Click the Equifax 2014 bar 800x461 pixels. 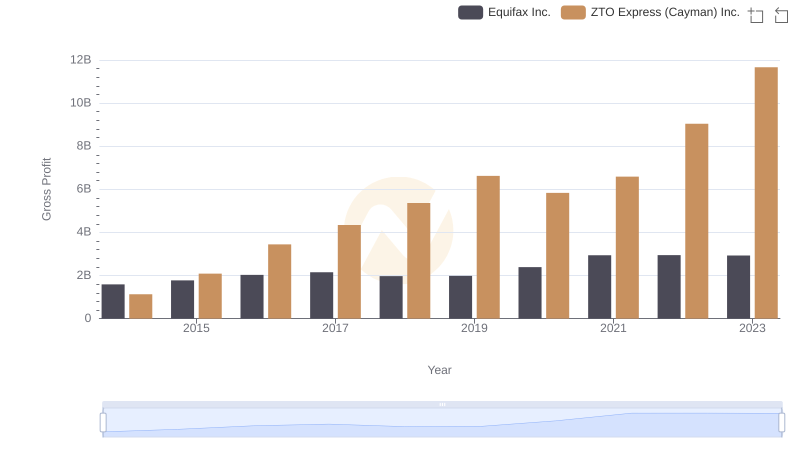[113, 301]
